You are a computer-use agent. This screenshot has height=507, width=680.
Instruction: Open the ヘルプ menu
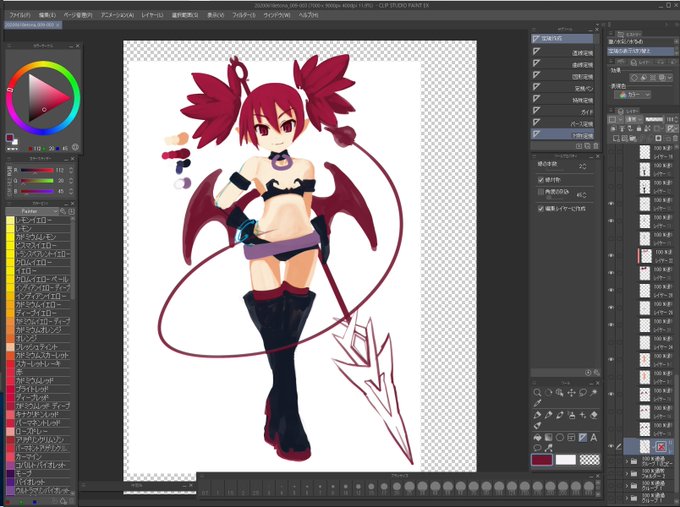point(308,15)
